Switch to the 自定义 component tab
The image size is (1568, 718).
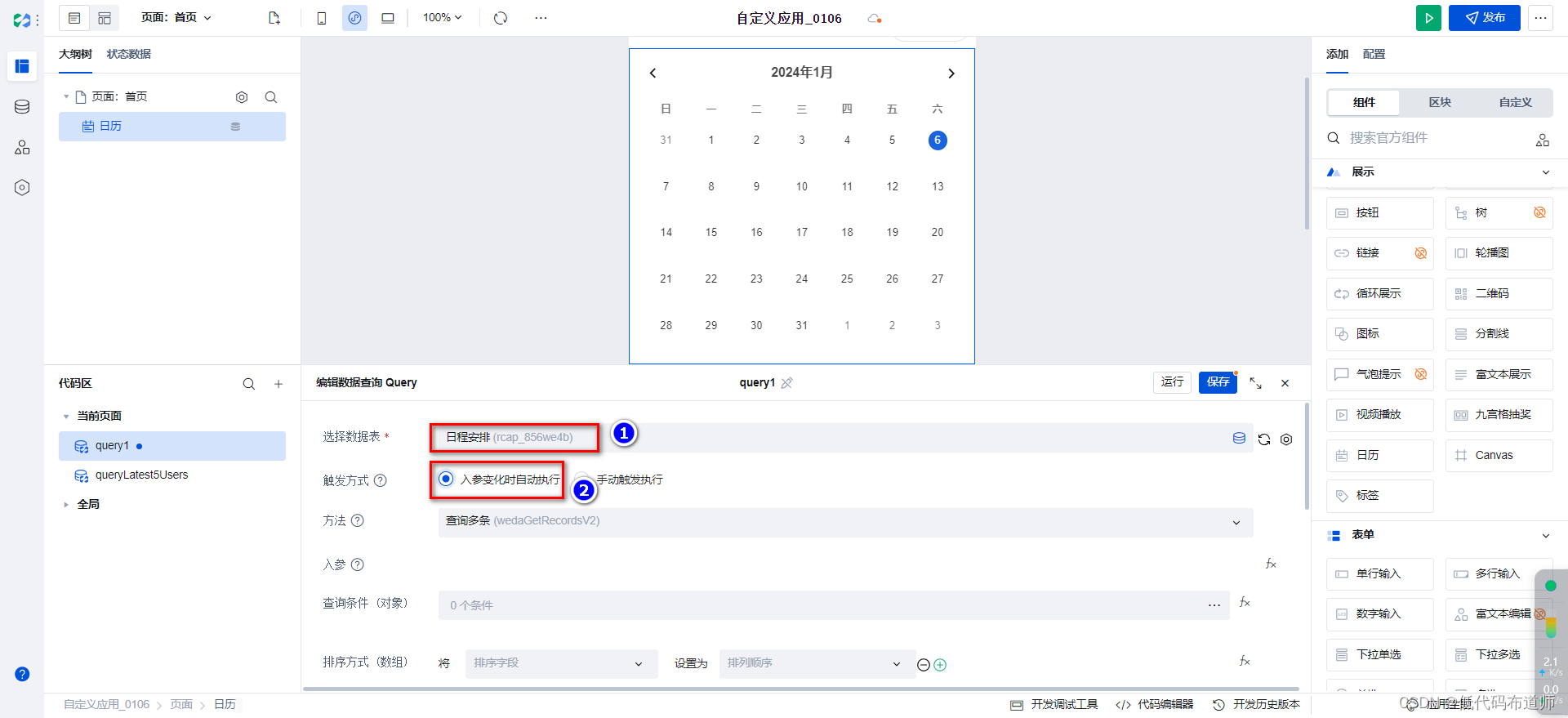(x=1515, y=102)
